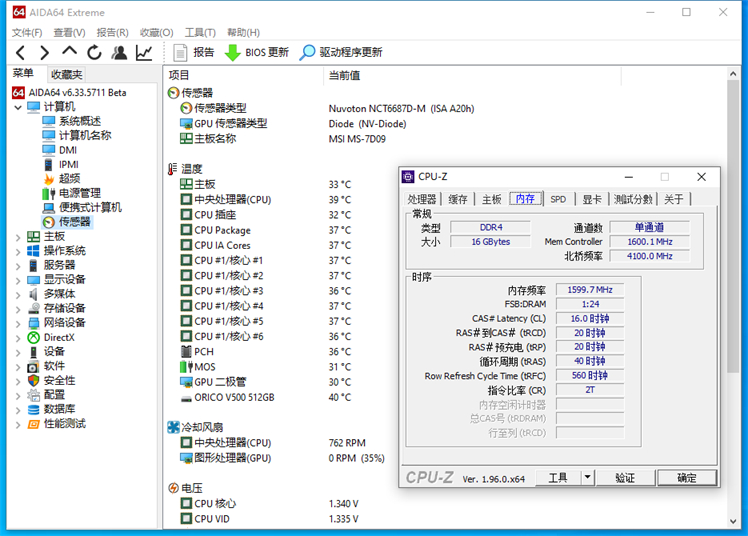This screenshot has width=748, height=536.
Task: Expand the 网络设备 tree node
Action: (18, 323)
